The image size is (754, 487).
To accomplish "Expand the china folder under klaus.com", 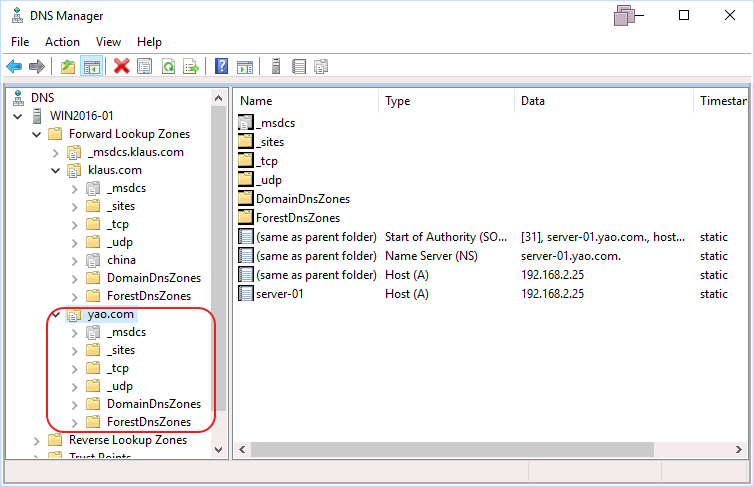I will (x=75, y=260).
